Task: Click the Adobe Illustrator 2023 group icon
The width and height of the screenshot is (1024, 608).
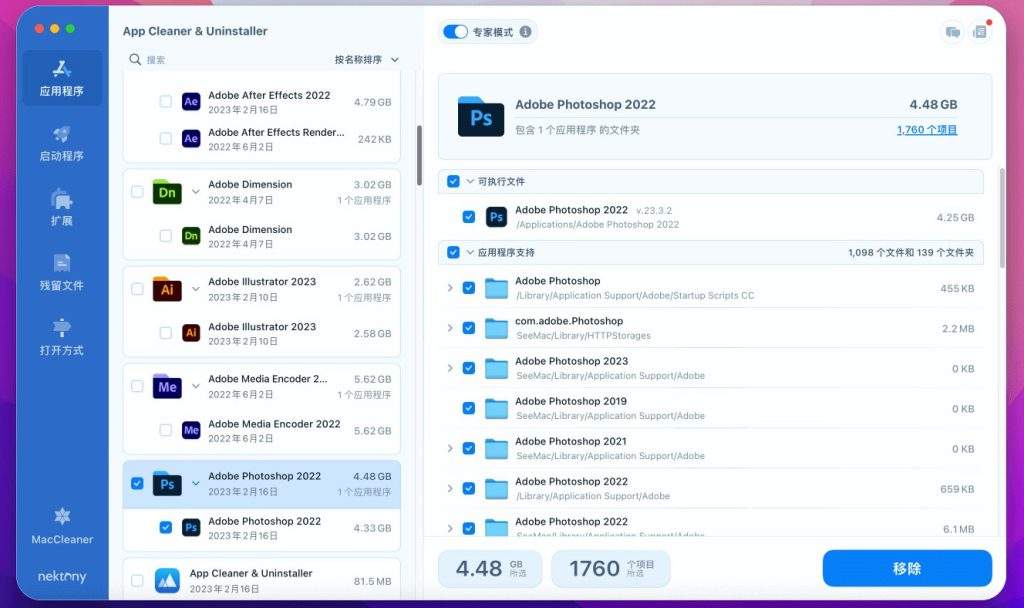Action: 167,289
